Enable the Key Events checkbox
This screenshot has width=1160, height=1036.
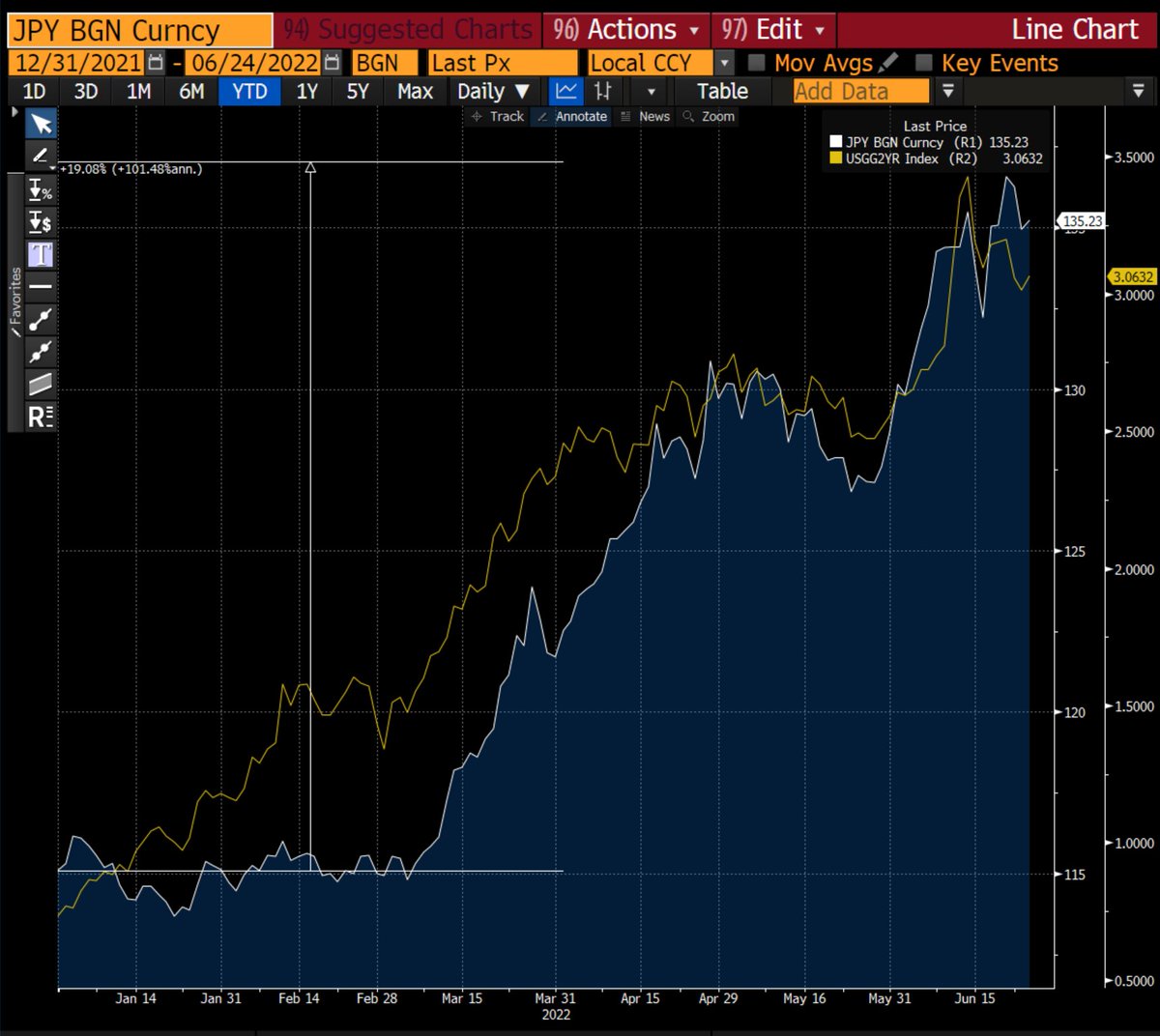click(x=925, y=64)
